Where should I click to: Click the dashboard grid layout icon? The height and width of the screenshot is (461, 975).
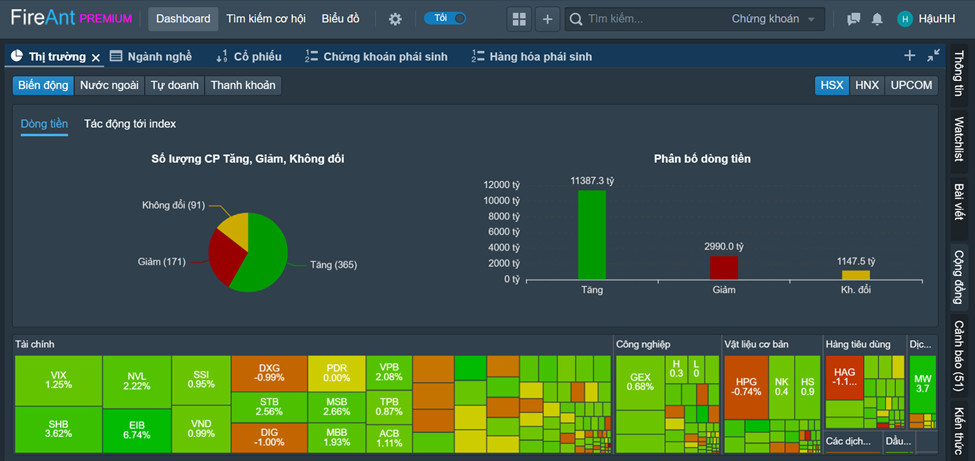pos(518,19)
